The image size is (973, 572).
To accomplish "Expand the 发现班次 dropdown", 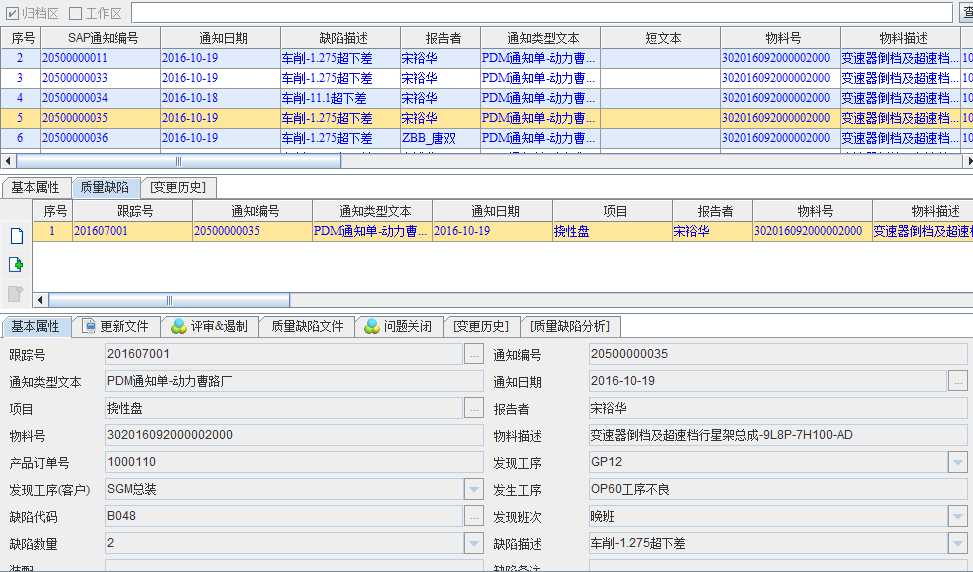I will click(958, 516).
